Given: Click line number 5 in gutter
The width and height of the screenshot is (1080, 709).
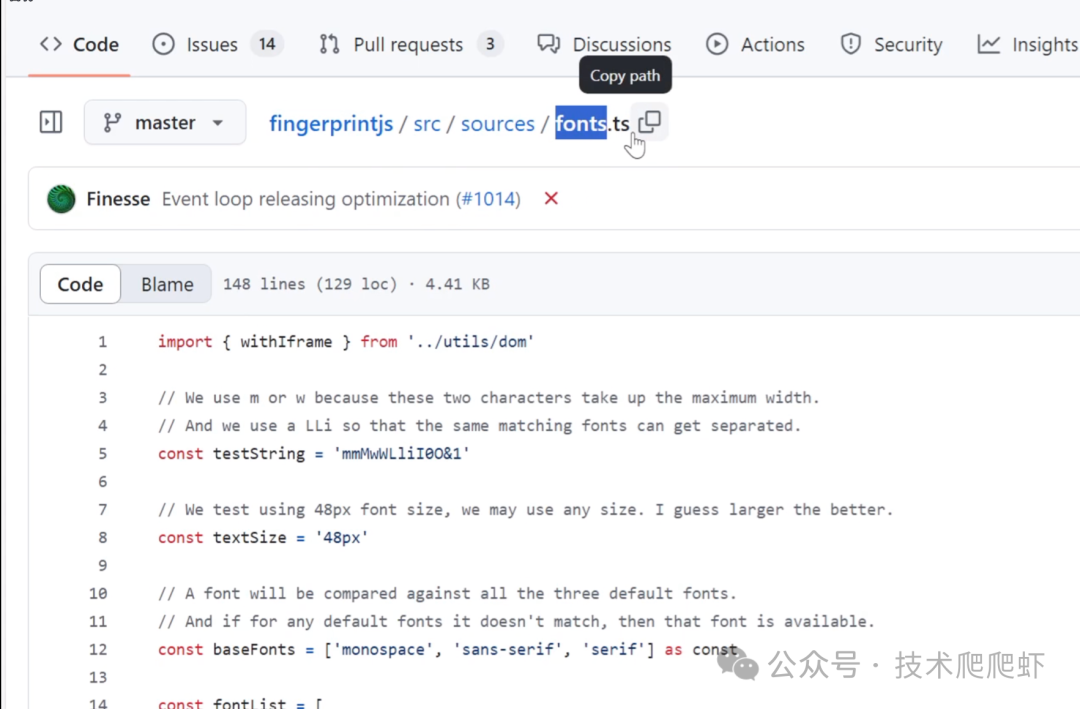Looking at the screenshot, I should tap(102, 453).
